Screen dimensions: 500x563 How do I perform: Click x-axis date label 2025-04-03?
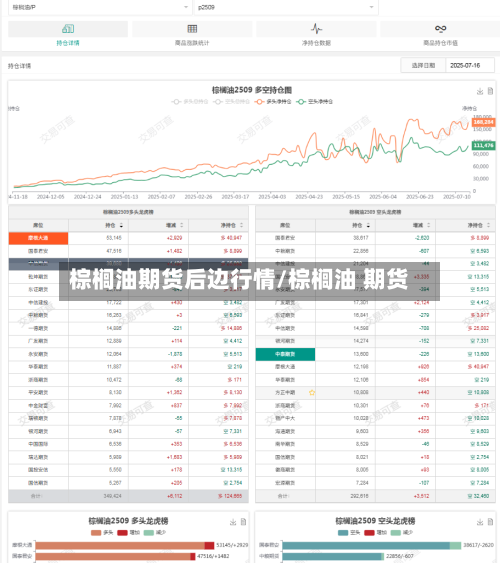point(272,197)
